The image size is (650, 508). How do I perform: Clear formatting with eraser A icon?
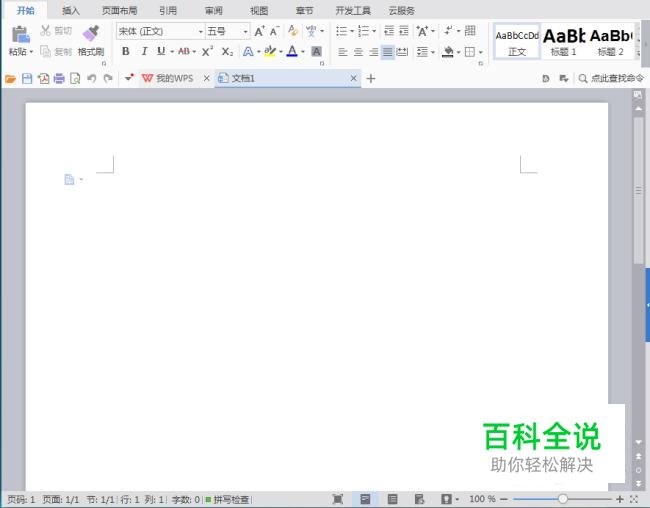coord(293,30)
